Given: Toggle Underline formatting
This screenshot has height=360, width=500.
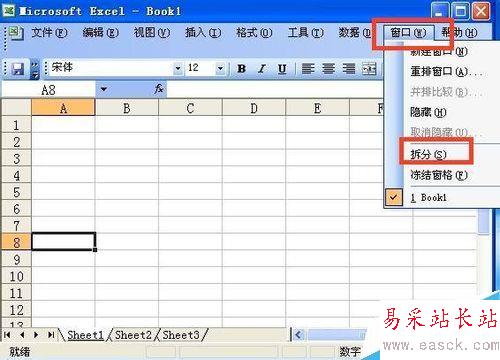Looking at the screenshot, I should coord(282,69).
